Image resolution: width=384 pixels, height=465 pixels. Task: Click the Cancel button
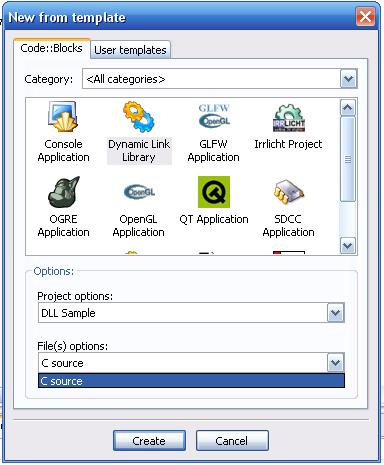click(x=232, y=441)
